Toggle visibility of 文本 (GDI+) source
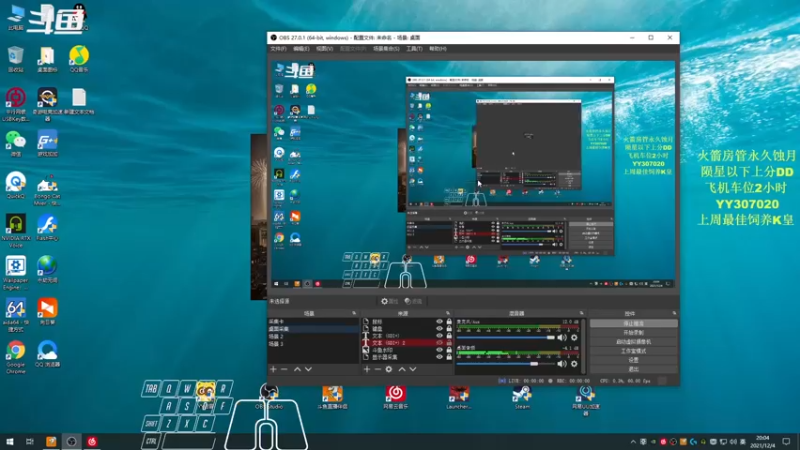Image resolution: width=800 pixels, height=450 pixels. pyautogui.click(x=439, y=336)
